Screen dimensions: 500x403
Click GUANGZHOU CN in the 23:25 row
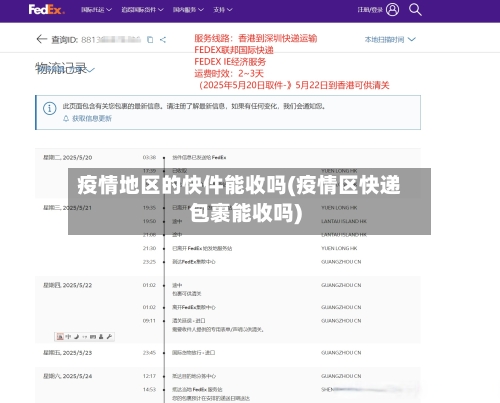341,262
